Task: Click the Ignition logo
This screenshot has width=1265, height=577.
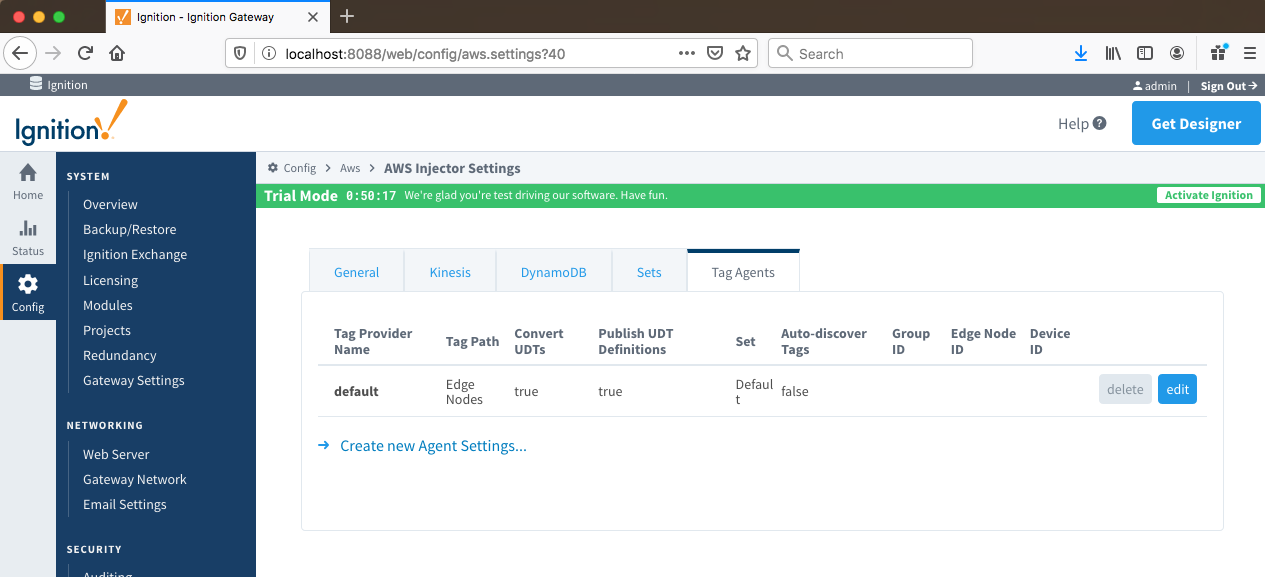Action: (71, 124)
